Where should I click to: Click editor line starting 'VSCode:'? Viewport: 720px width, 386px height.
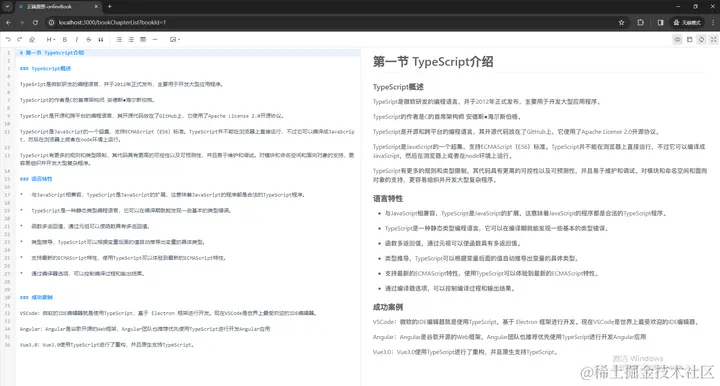coord(169,313)
